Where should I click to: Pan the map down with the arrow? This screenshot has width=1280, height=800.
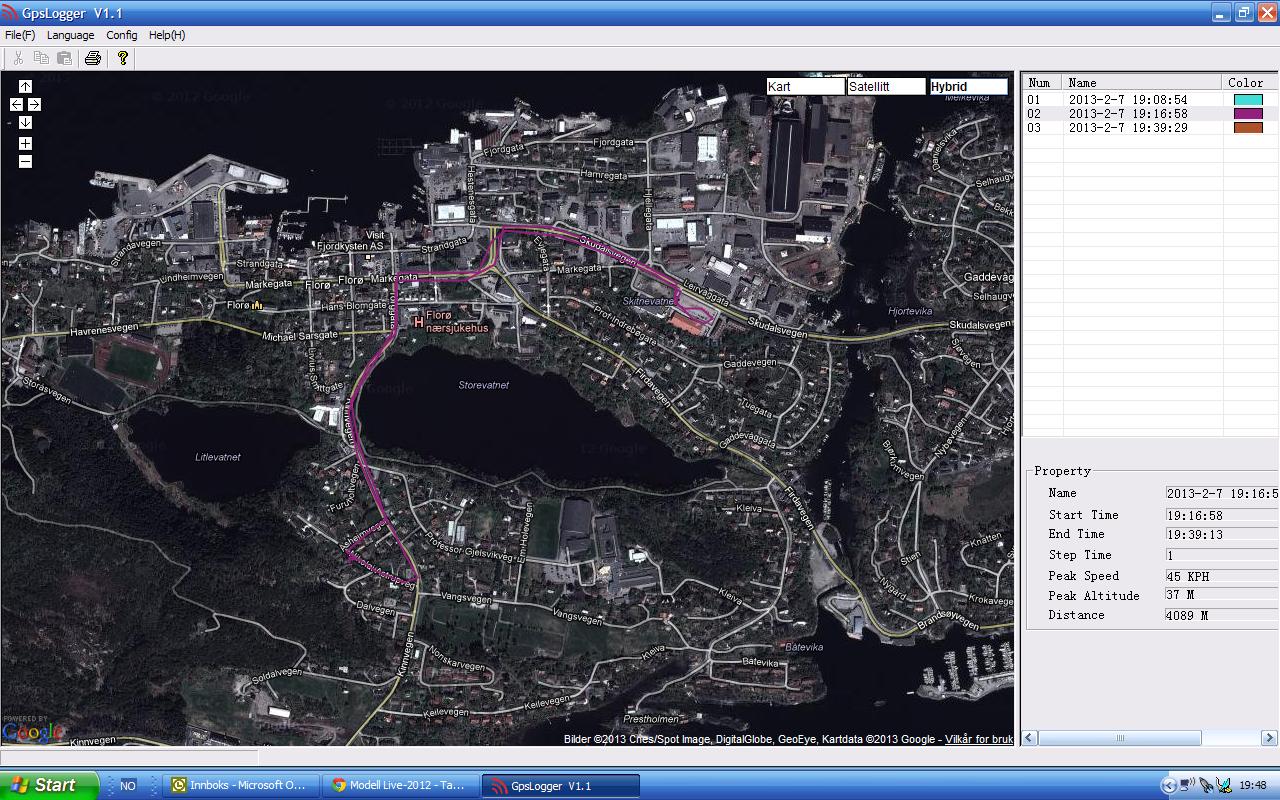25,123
